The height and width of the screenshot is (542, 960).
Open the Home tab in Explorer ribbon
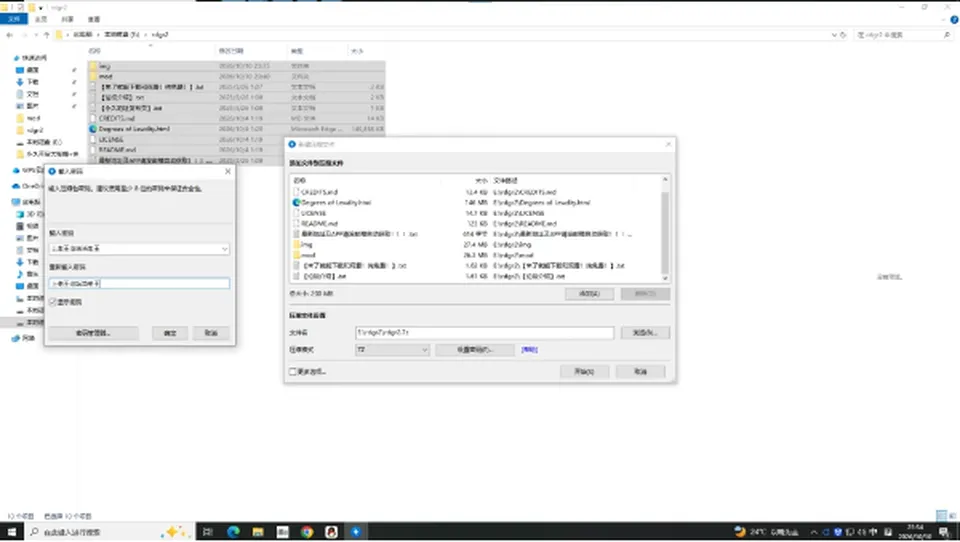(41, 20)
